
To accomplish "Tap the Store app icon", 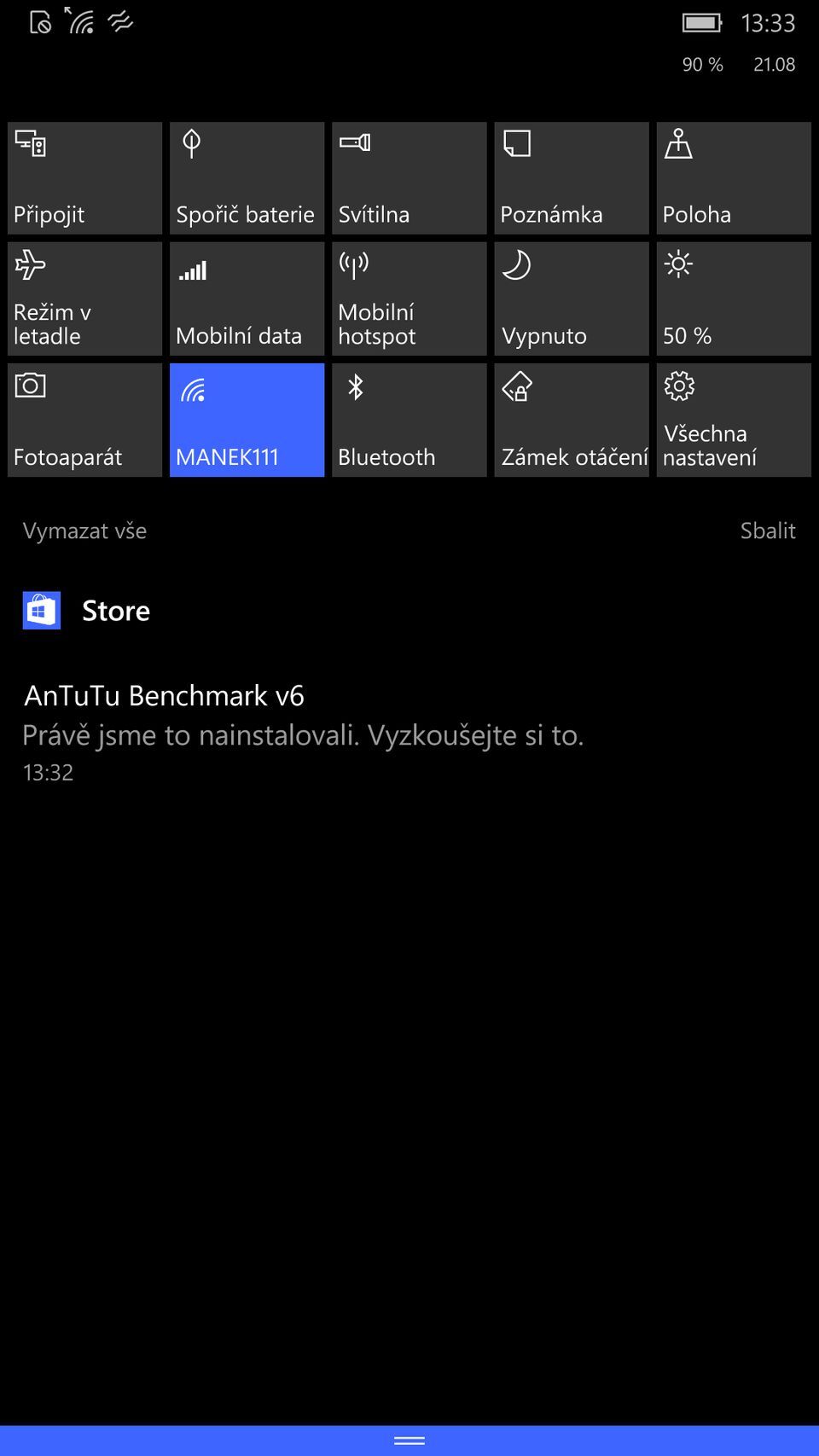I will [42, 611].
